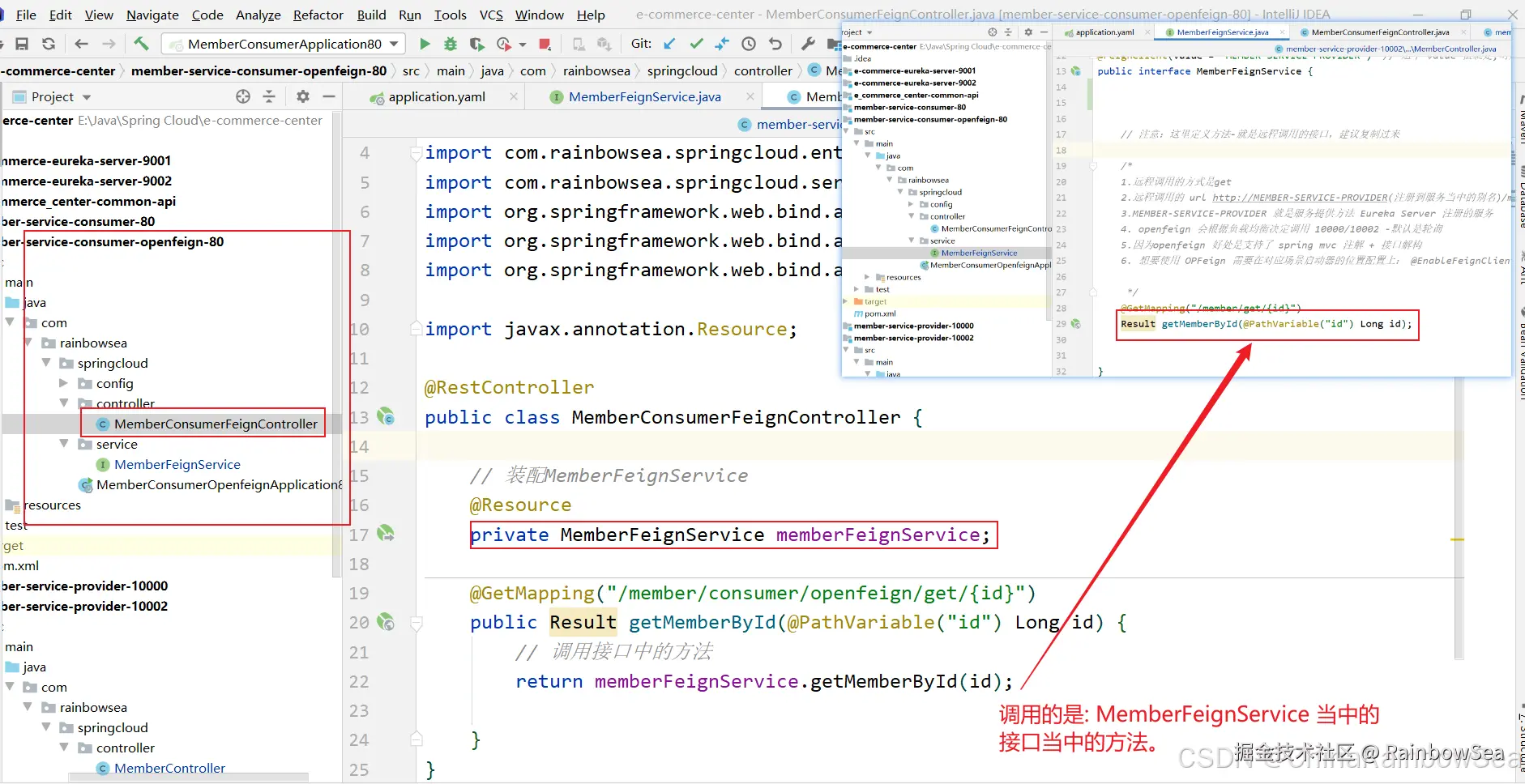Screen dimensions: 1525x784
Task: Open the File menu
Action: (26, 15)
